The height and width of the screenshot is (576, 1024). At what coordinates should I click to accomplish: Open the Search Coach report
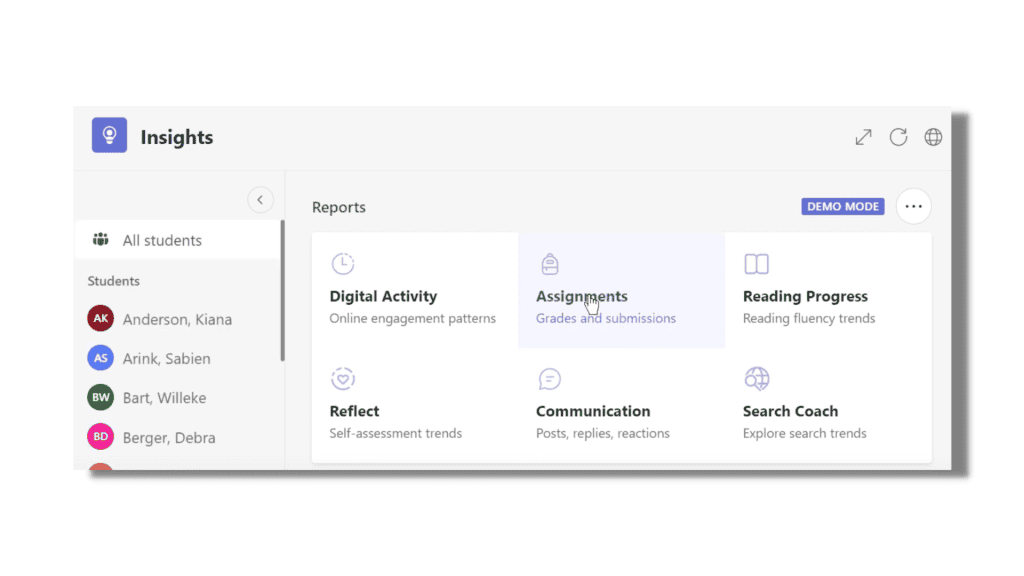[x=828, y=405]
